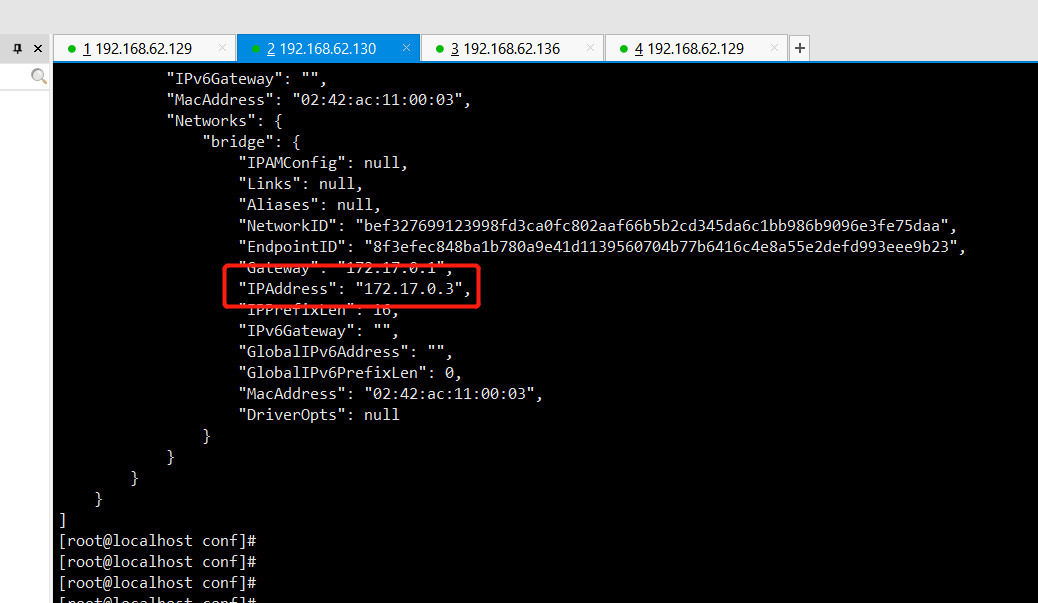The image size is (1038, 603).
Task: Click the green connection dot on tab 3
Action: coord(438,47)
